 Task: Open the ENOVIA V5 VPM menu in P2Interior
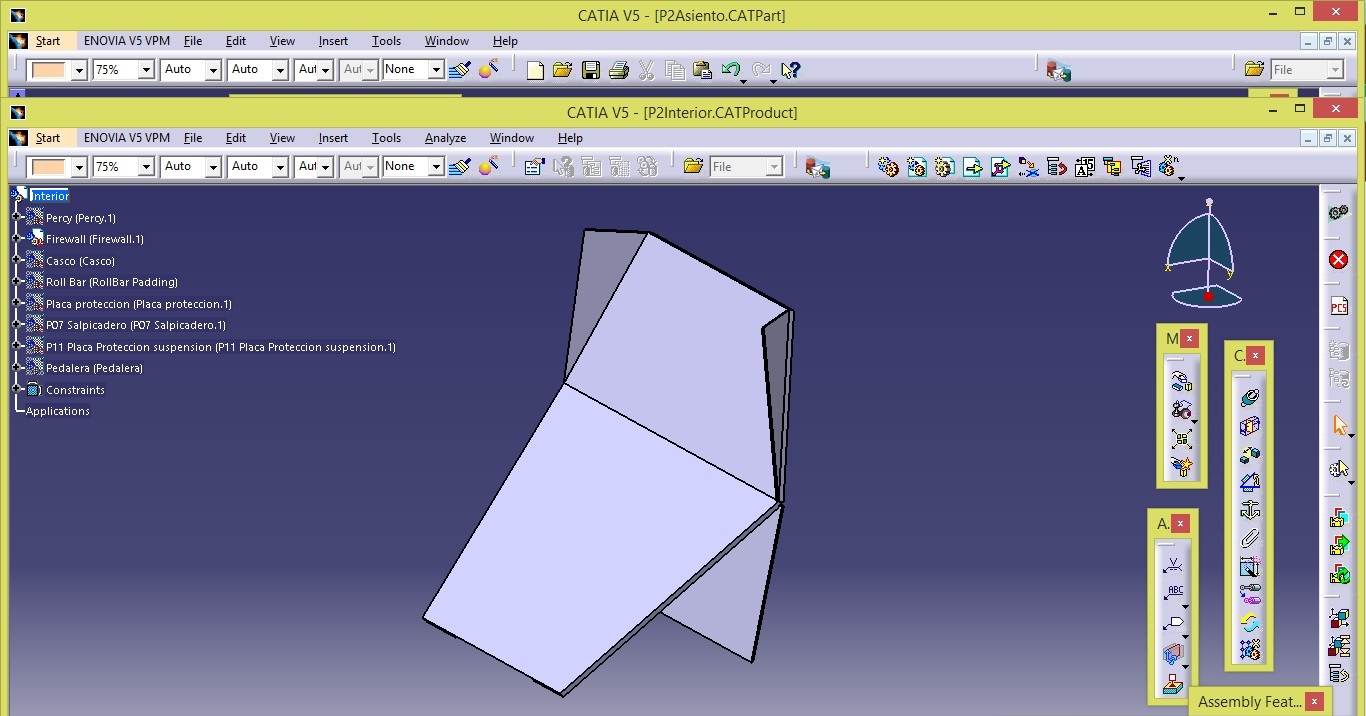tap(126, 138)
